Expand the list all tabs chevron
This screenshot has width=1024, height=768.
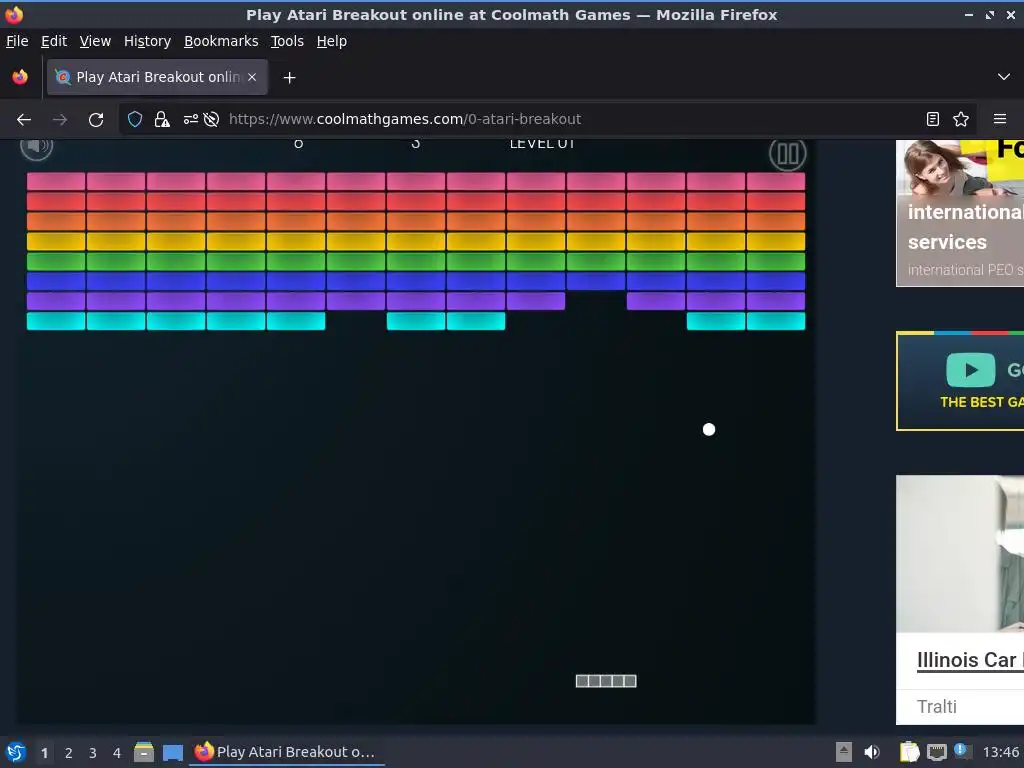[x=1004, y=77]
